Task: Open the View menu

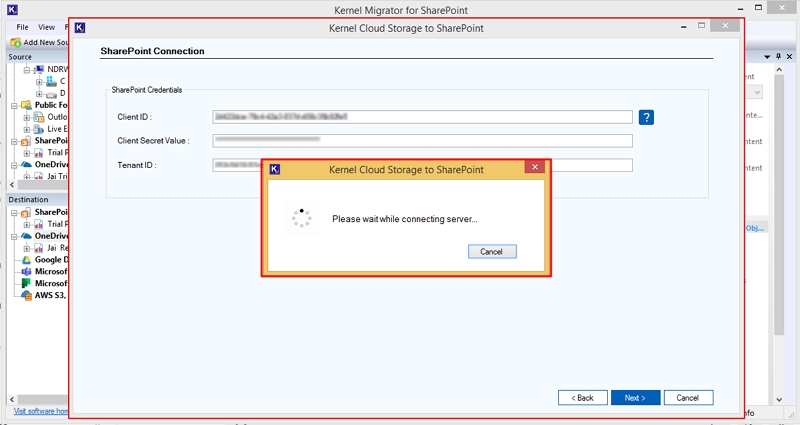Action: 46,27
